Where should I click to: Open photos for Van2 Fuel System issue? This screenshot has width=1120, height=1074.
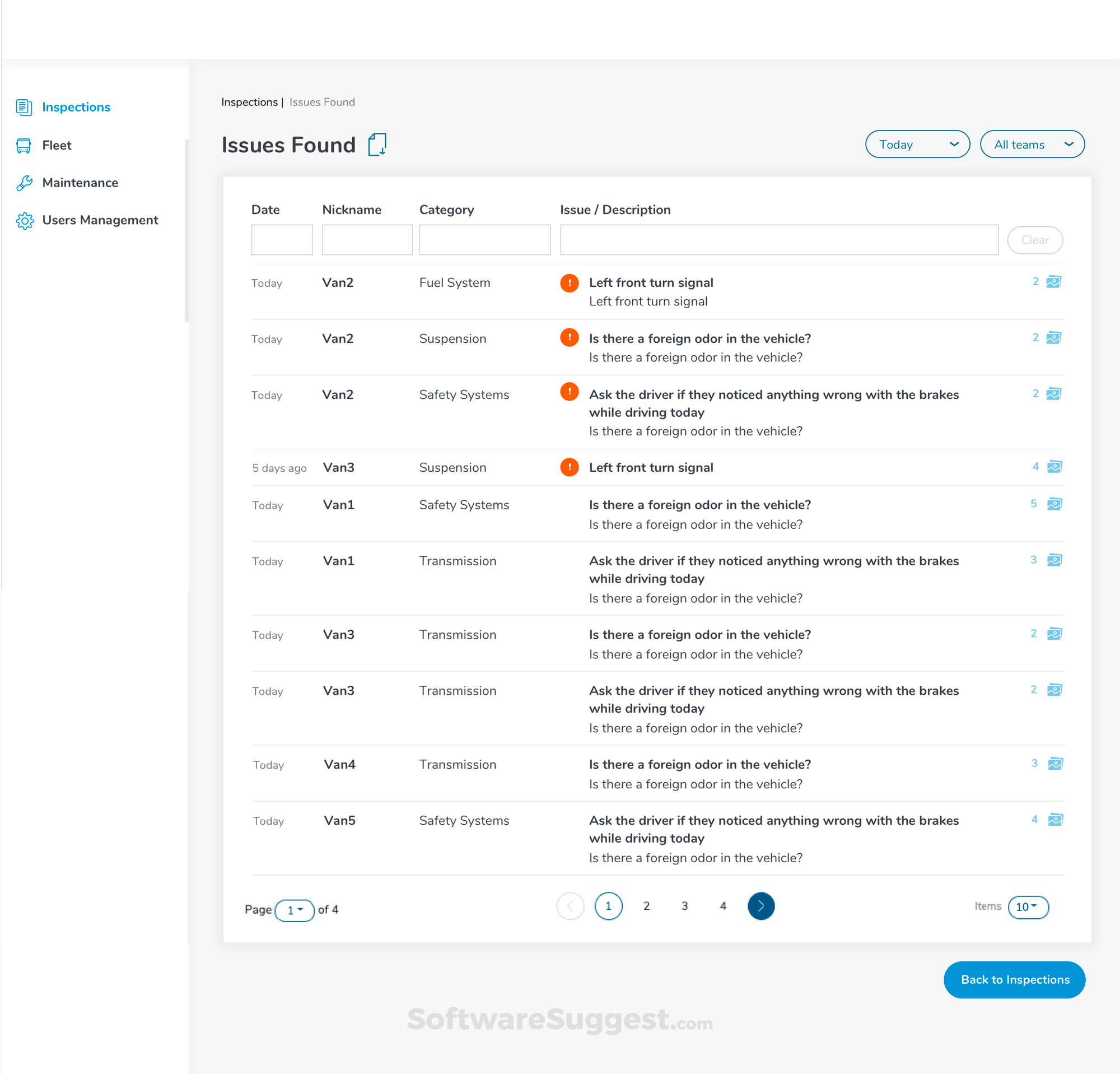point(1053,282)
